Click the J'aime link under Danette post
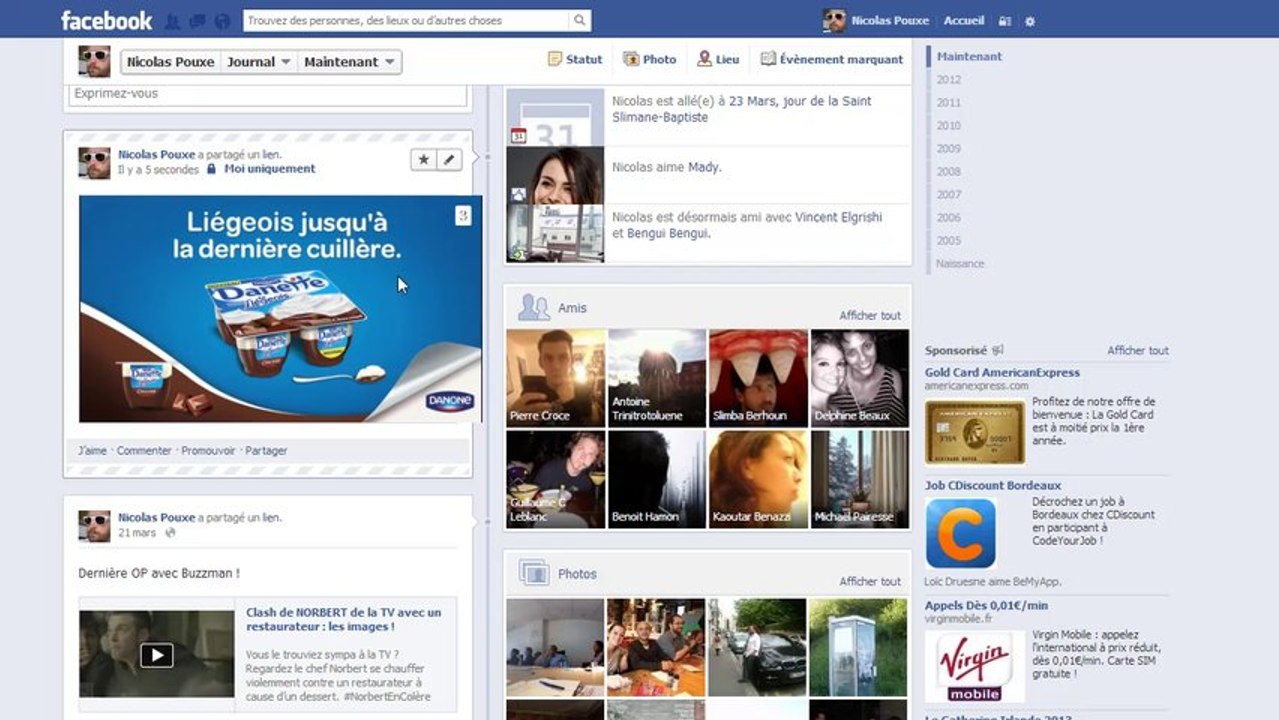 pyautogui.click(x=92, y=451)
